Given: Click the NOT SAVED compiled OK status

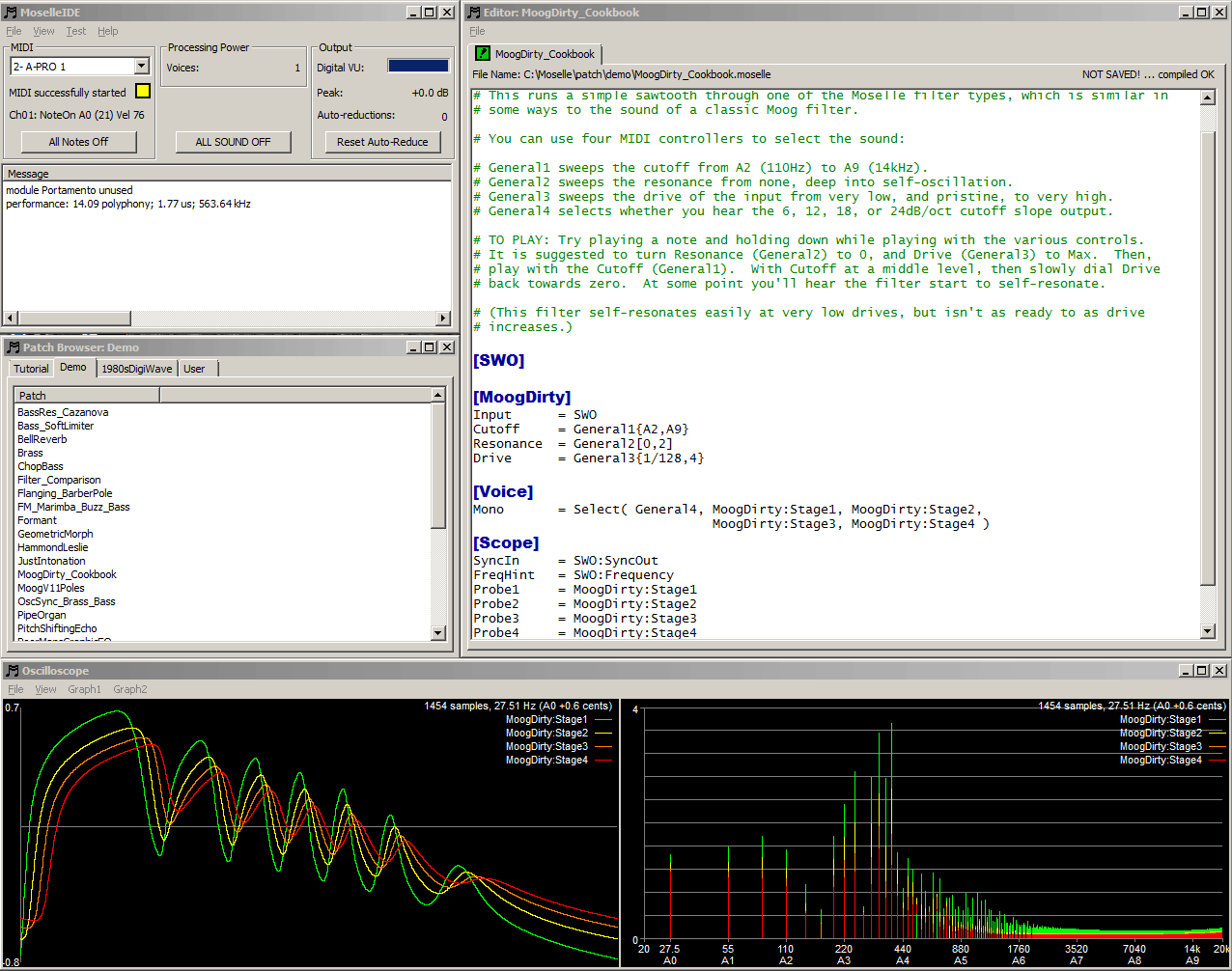Looking at the screenshot, I should click(1148, 74).
